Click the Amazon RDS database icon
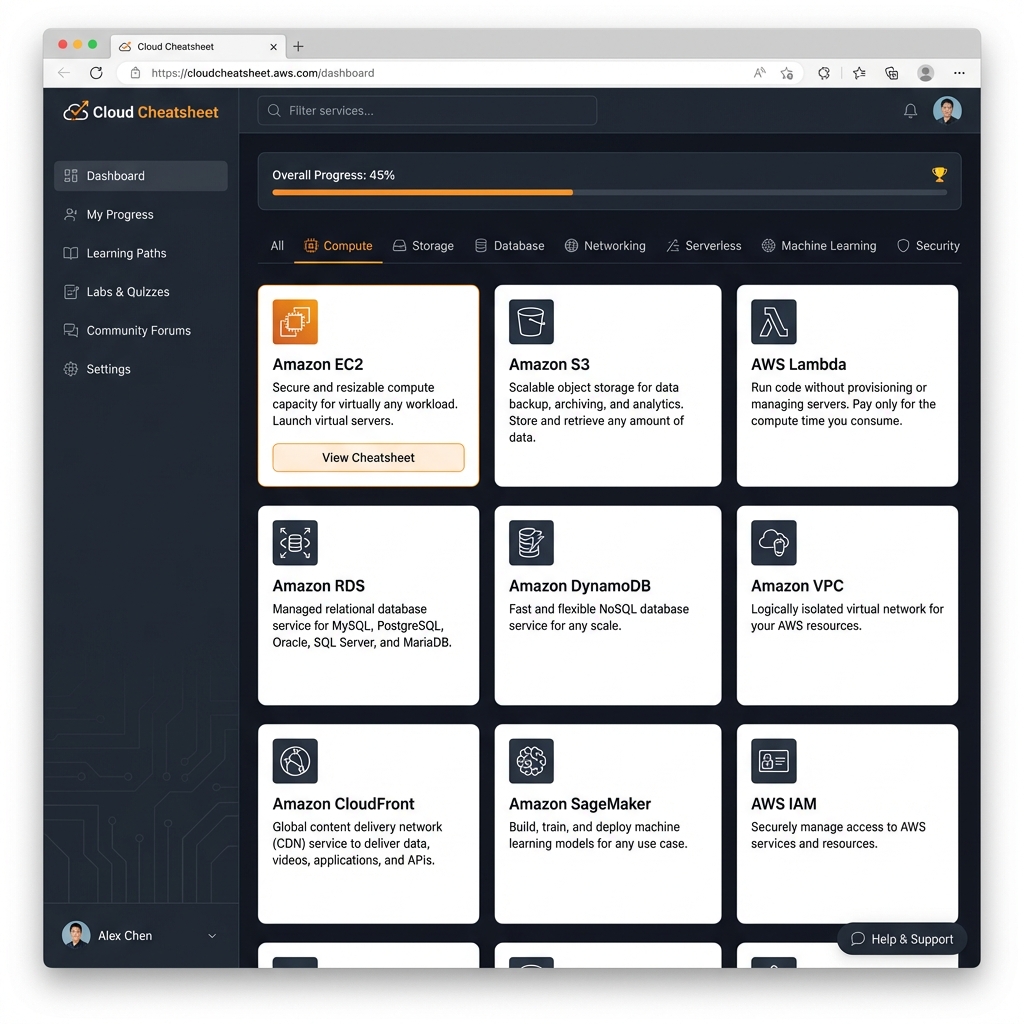The width and height of the screenshot is (1024, 1024). pyautogui.click(x=294, y=542)
